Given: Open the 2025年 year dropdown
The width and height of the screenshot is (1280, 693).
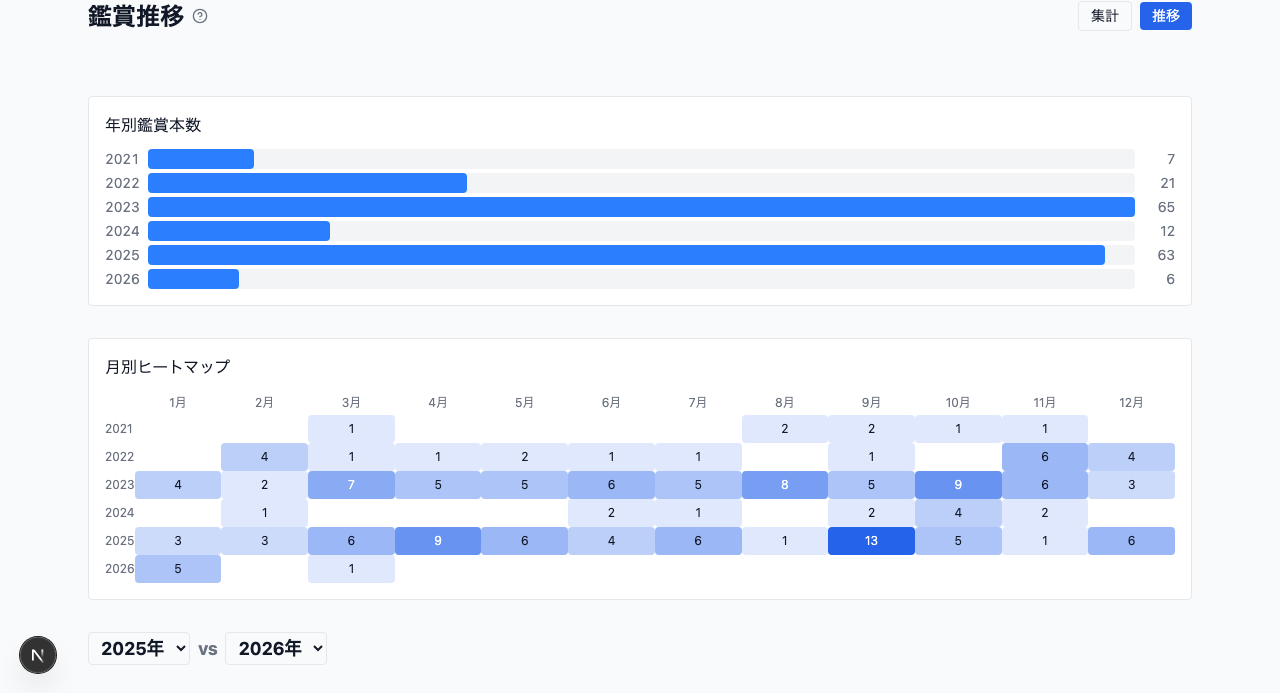Looking at the screenshot, I should tap(139, 649).
